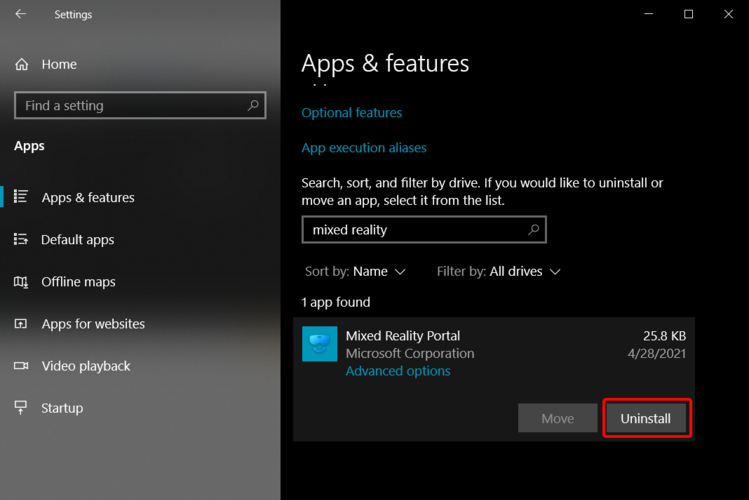Viewport: 749px width, 500px height.
Task: Click the Uninstall button
Action: pyautogui.click(x=646, y=418)
